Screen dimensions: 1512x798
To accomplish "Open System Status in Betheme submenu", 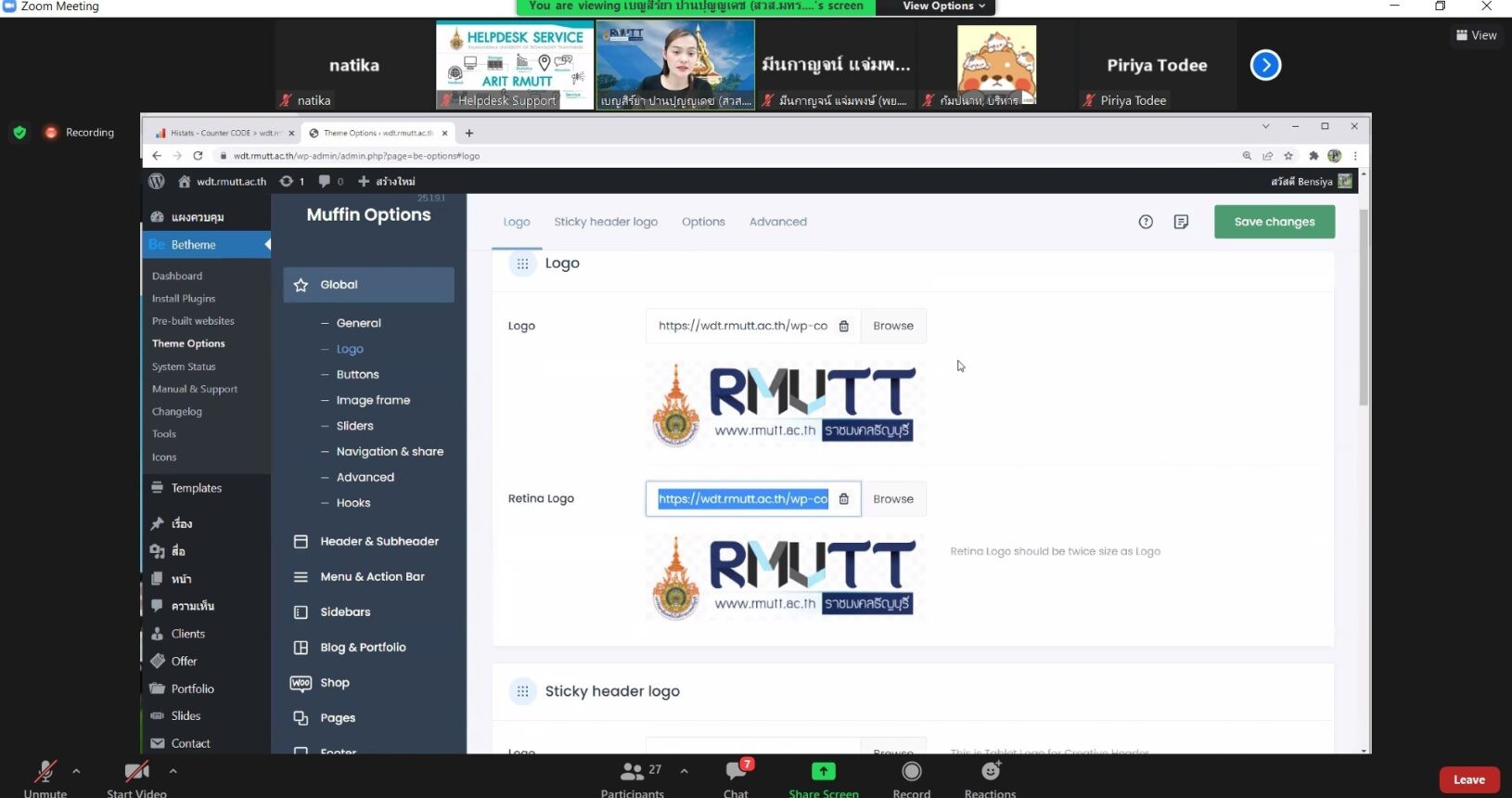I will (x=184, y=367).
